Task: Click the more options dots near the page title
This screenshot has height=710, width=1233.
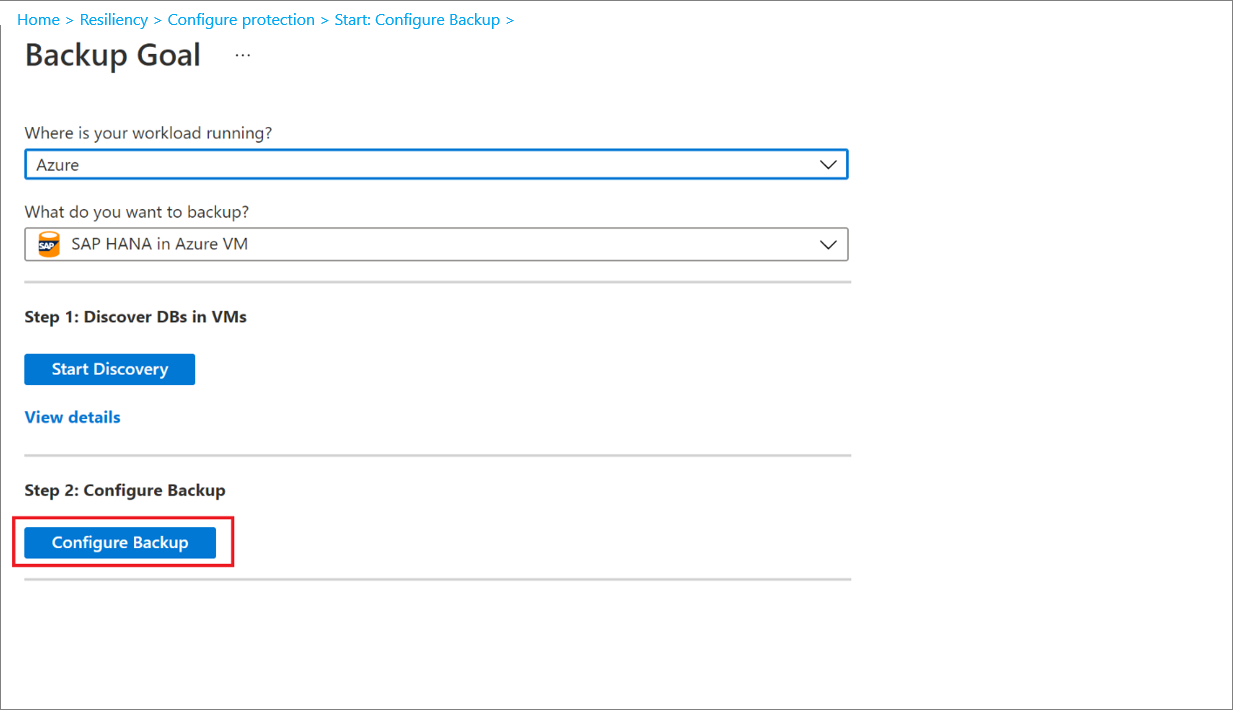Action: [242, 55]
